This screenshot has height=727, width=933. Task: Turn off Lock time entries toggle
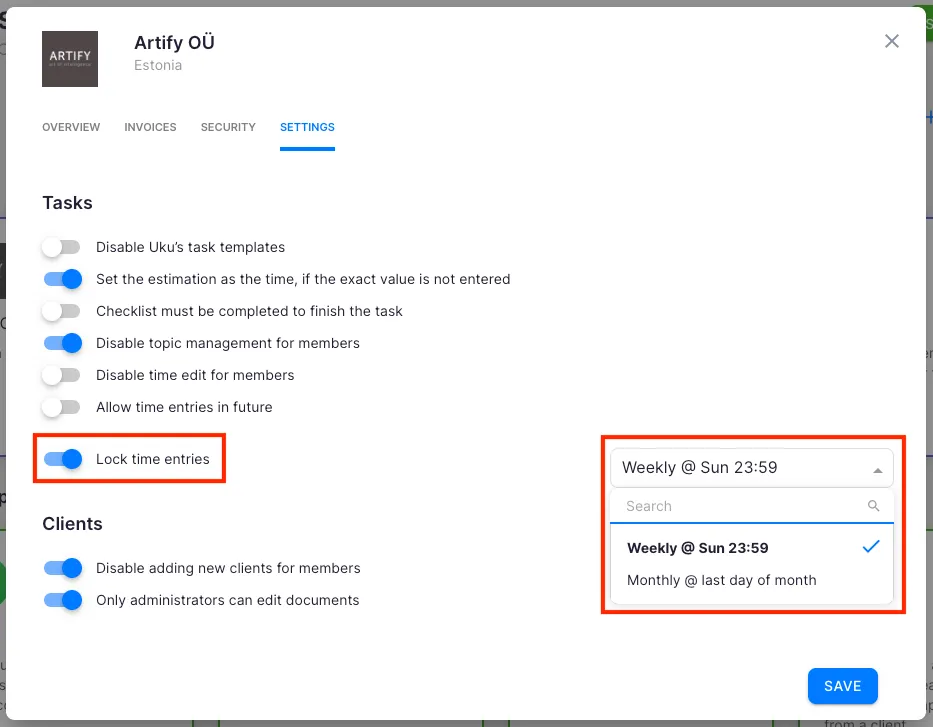coord(62,459)
